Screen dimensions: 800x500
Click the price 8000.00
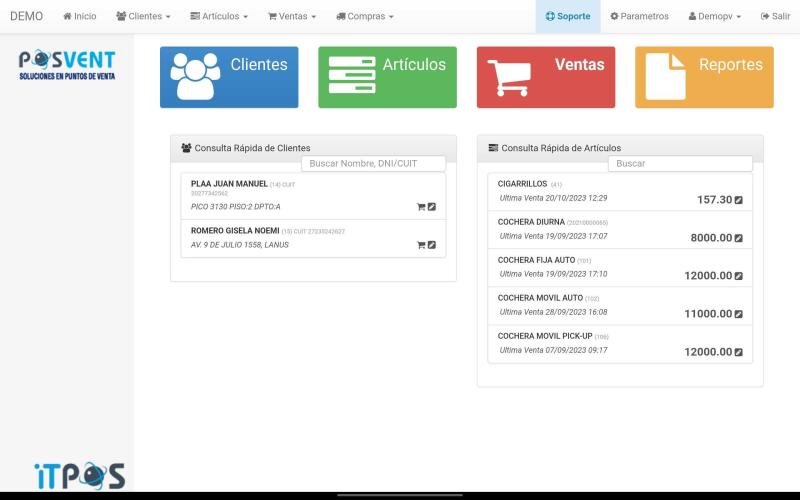(x=711, y=238)
